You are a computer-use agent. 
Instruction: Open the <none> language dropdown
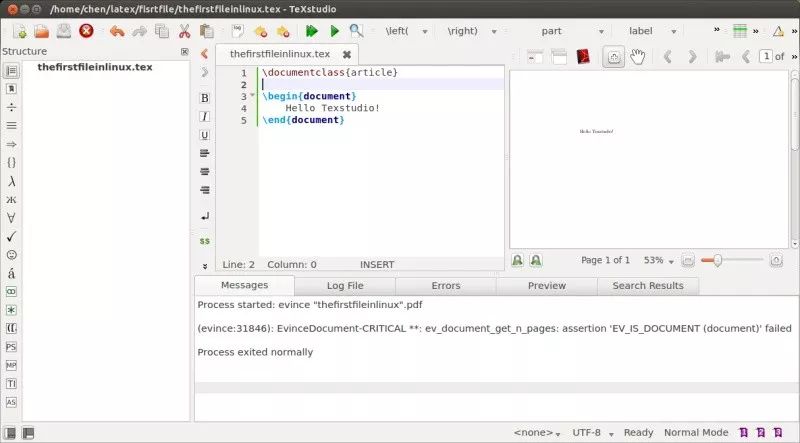click(x=537, y=433)
